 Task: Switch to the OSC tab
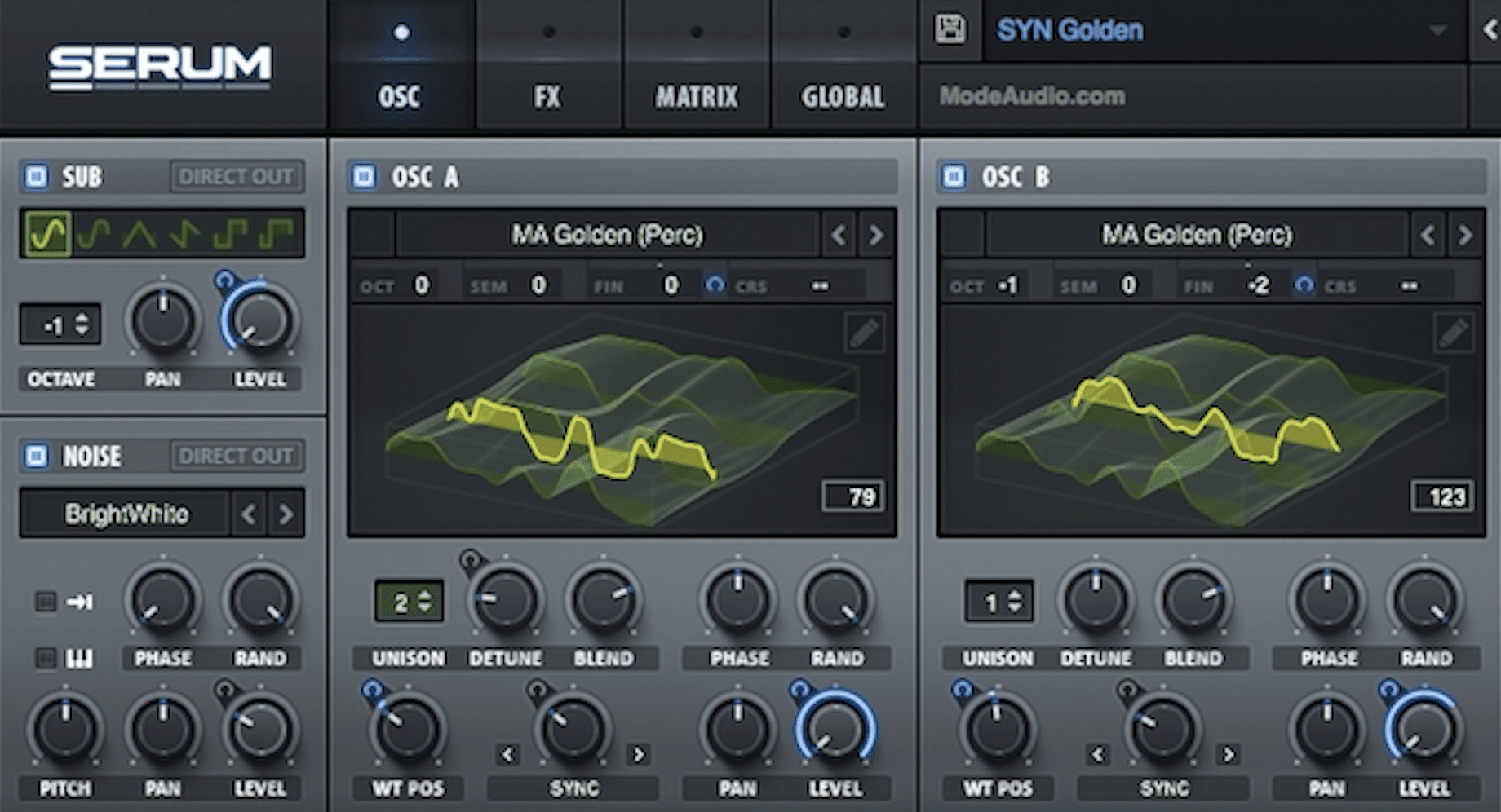pos(400,65)
